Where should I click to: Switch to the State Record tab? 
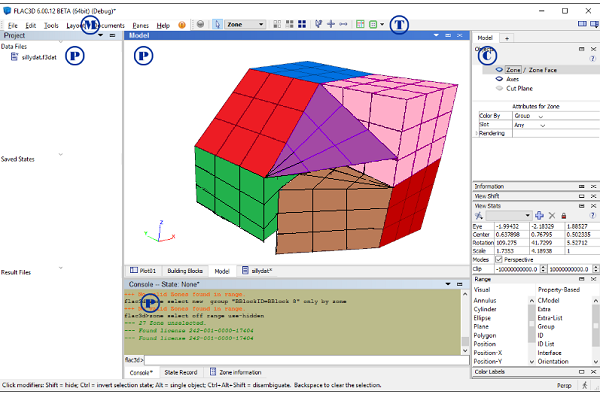coord(181,373)
